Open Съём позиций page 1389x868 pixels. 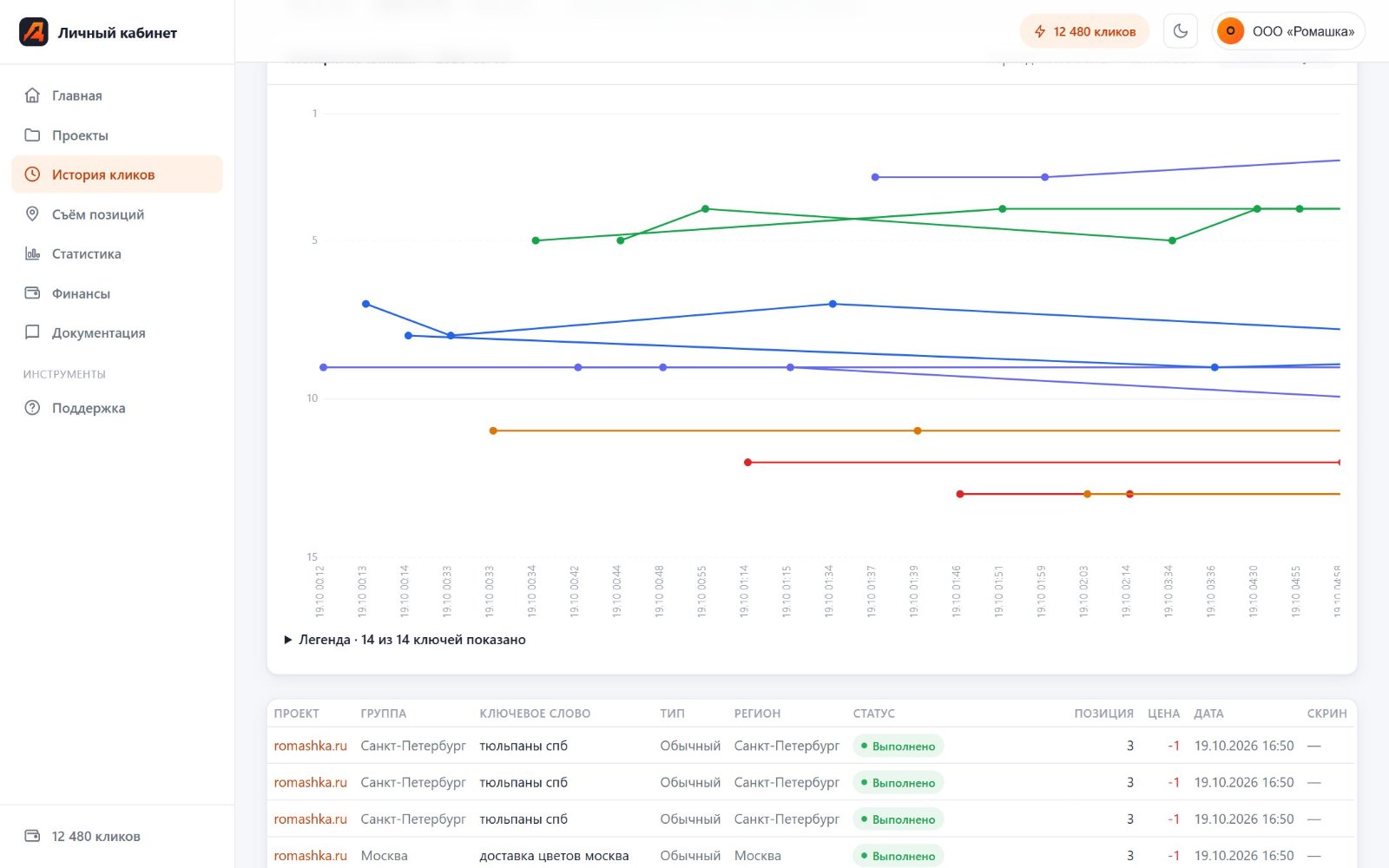point(117,214)
